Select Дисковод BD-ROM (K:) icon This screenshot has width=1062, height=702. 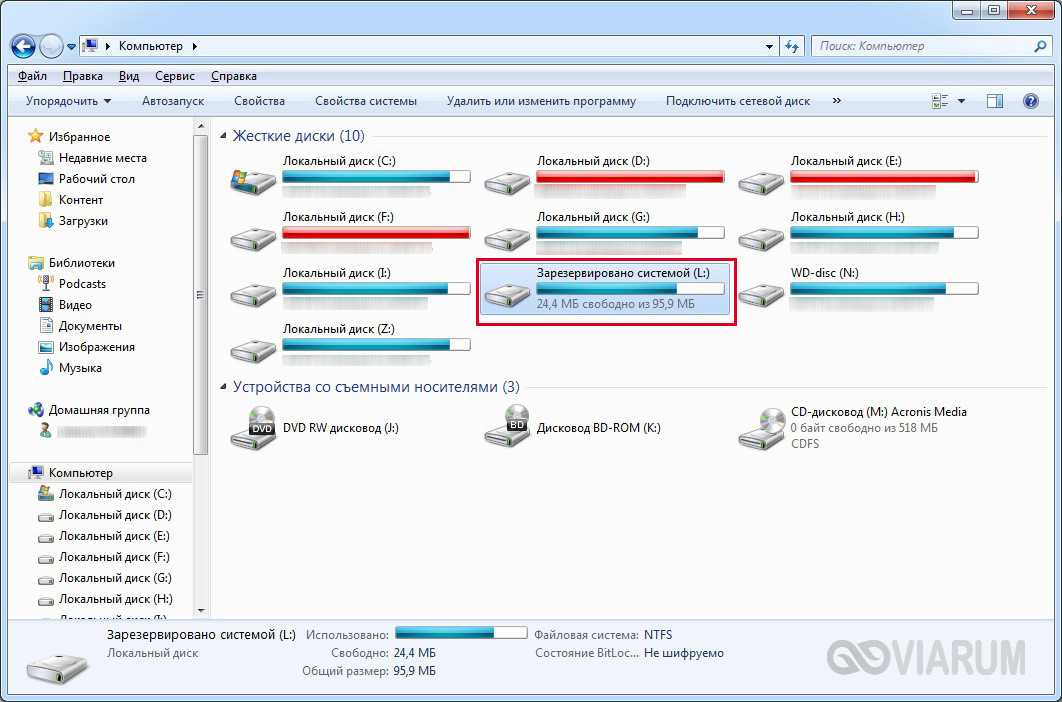pos(507,428)
